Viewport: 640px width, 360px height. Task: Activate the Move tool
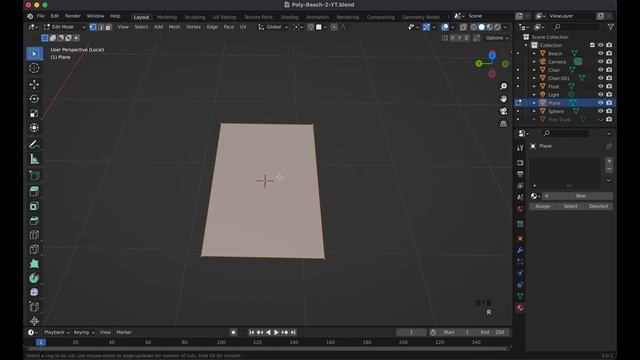click(x=34, y=84)
